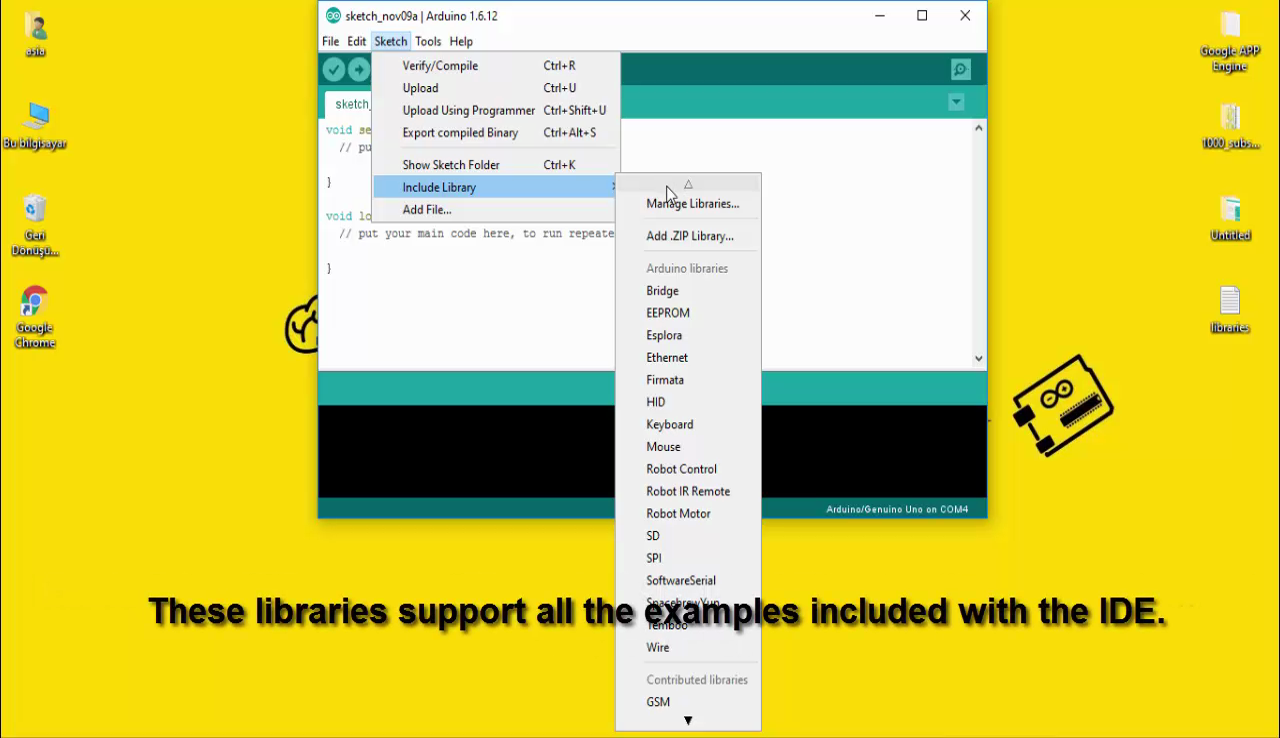Open the File menu
The height and width of the screenshot is (738, 1280).
coord(330,41)
